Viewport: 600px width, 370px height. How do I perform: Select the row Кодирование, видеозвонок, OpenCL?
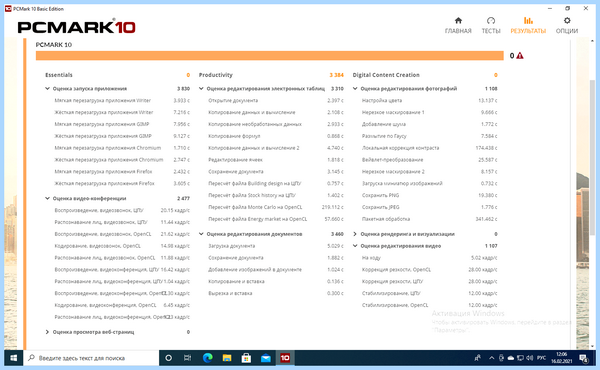coord(122,246)
